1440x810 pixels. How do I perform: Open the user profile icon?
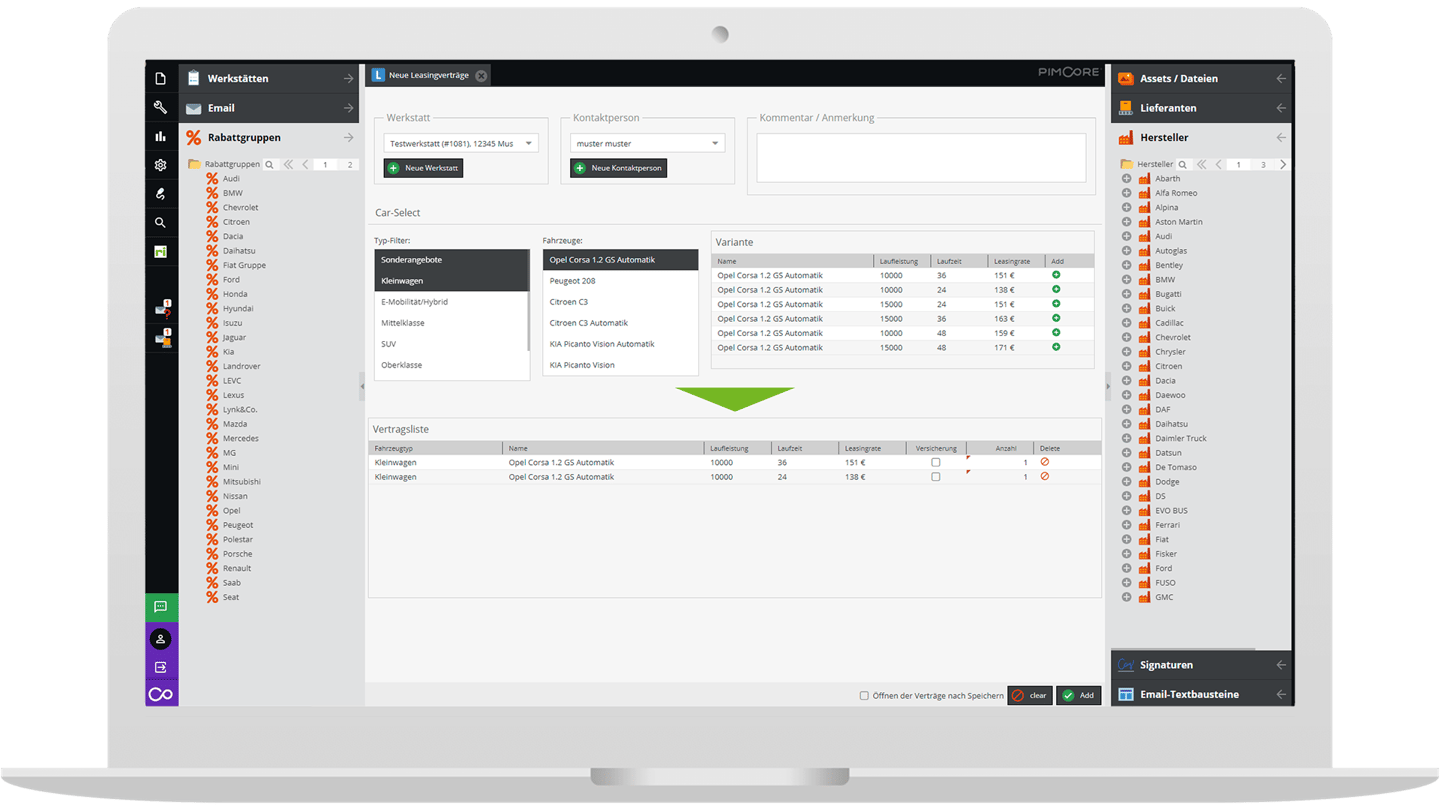coord(161,639)
